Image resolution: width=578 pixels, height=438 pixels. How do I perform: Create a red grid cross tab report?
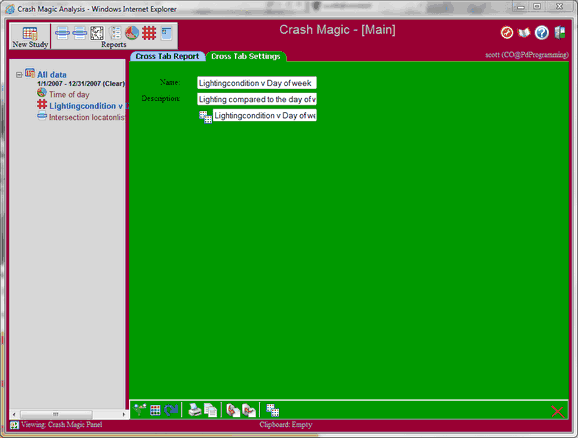(149, 33)
